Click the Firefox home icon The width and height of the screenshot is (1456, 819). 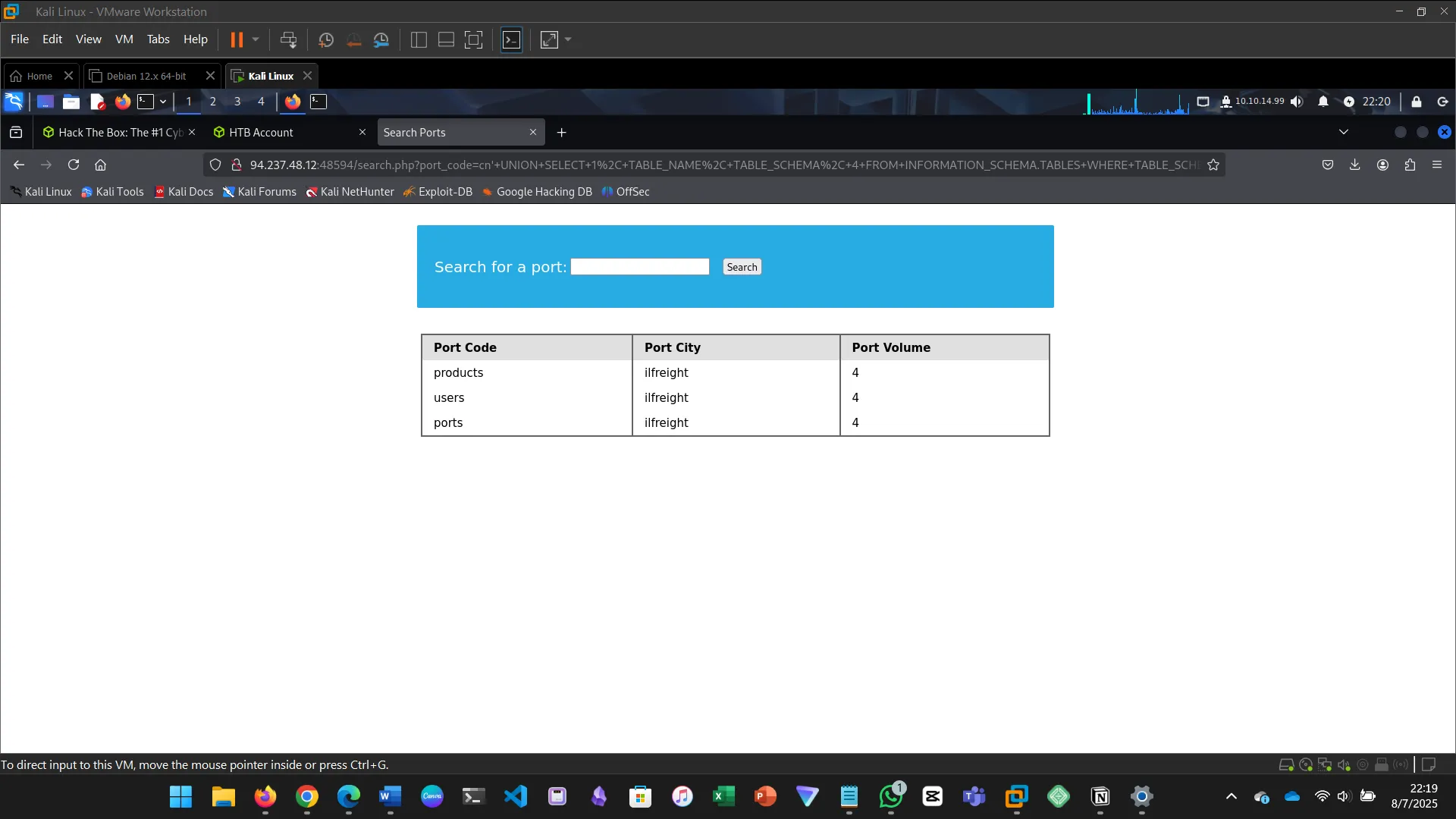tap(100, 165)
